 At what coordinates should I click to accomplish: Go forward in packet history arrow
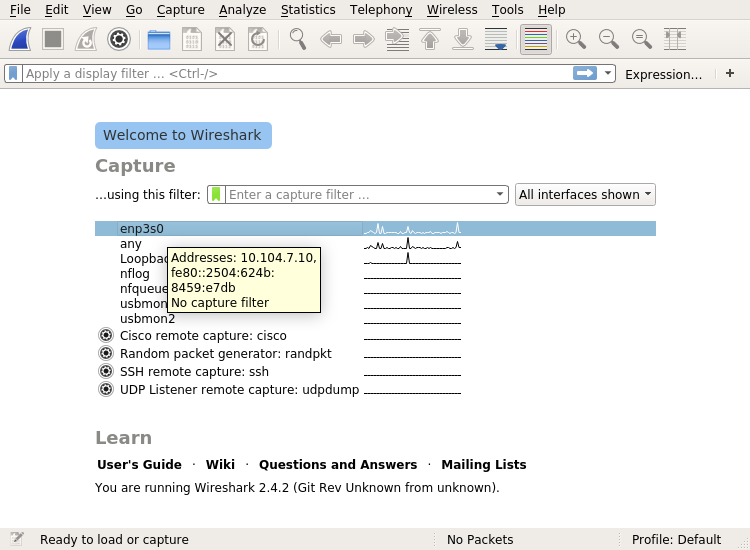[364, 39]
